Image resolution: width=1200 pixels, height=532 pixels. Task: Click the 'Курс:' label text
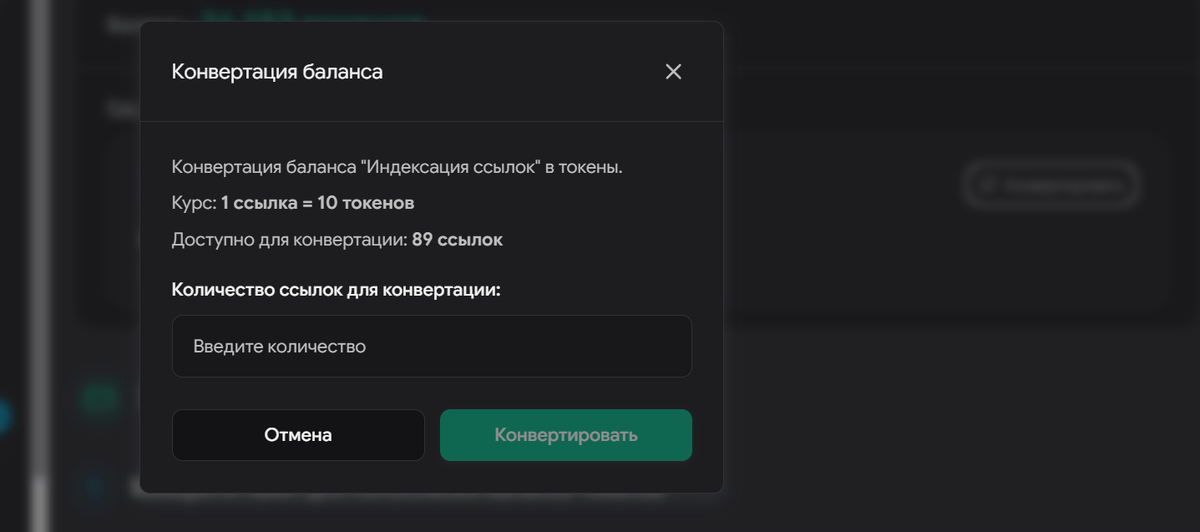pos(194,204)
